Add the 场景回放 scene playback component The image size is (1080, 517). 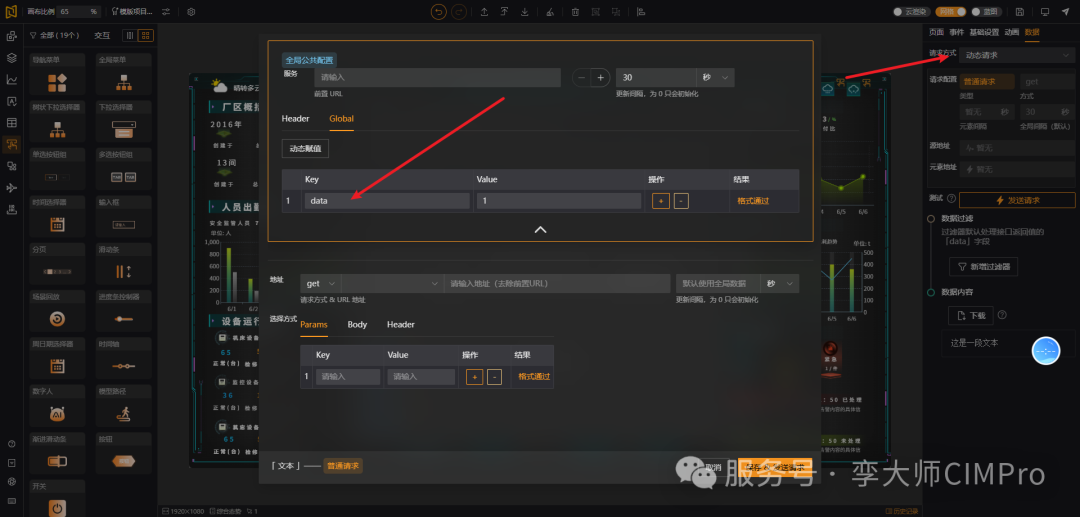(57, 311)
